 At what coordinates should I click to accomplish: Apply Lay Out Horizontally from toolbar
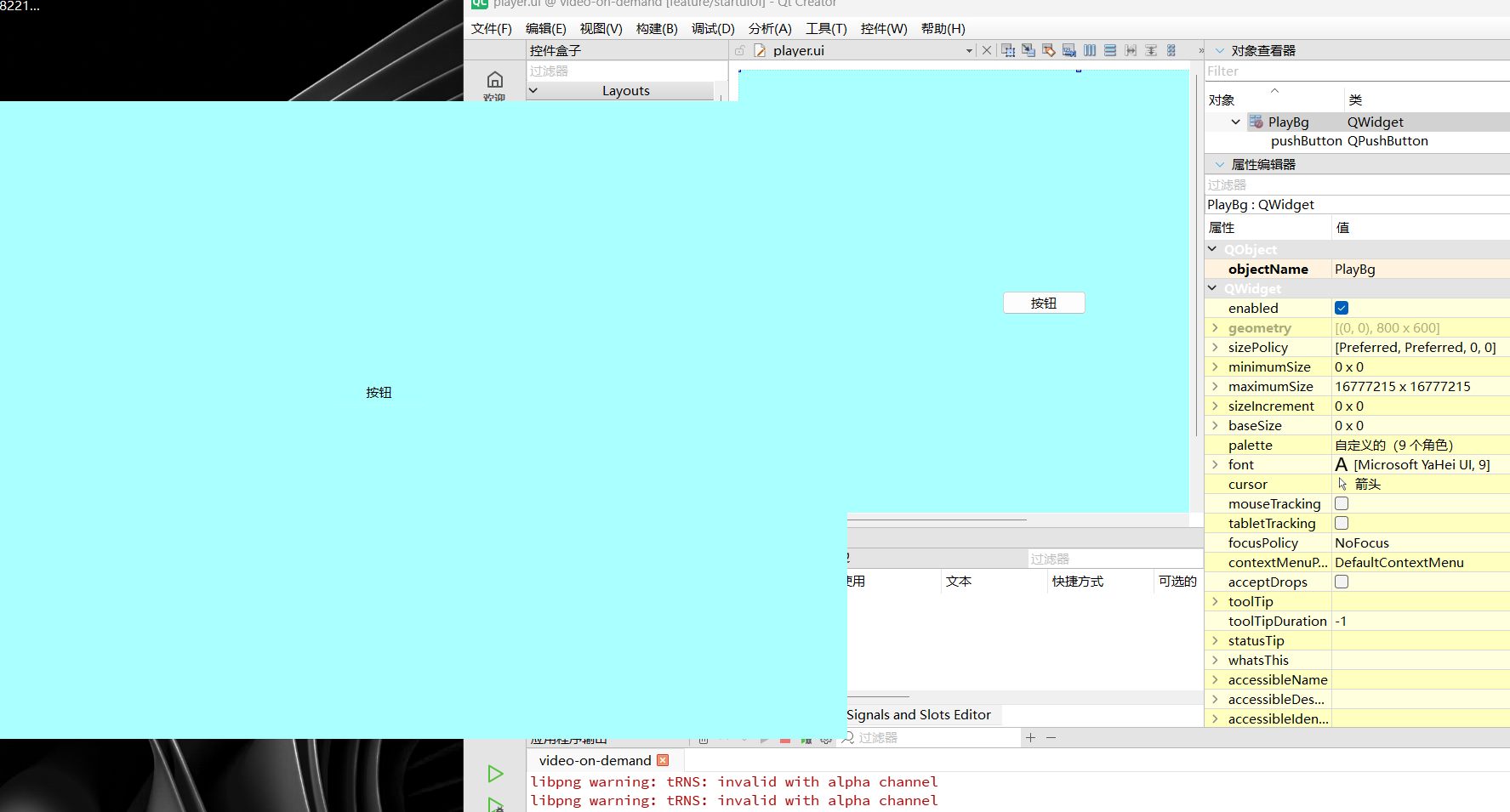coord(1090,50)
